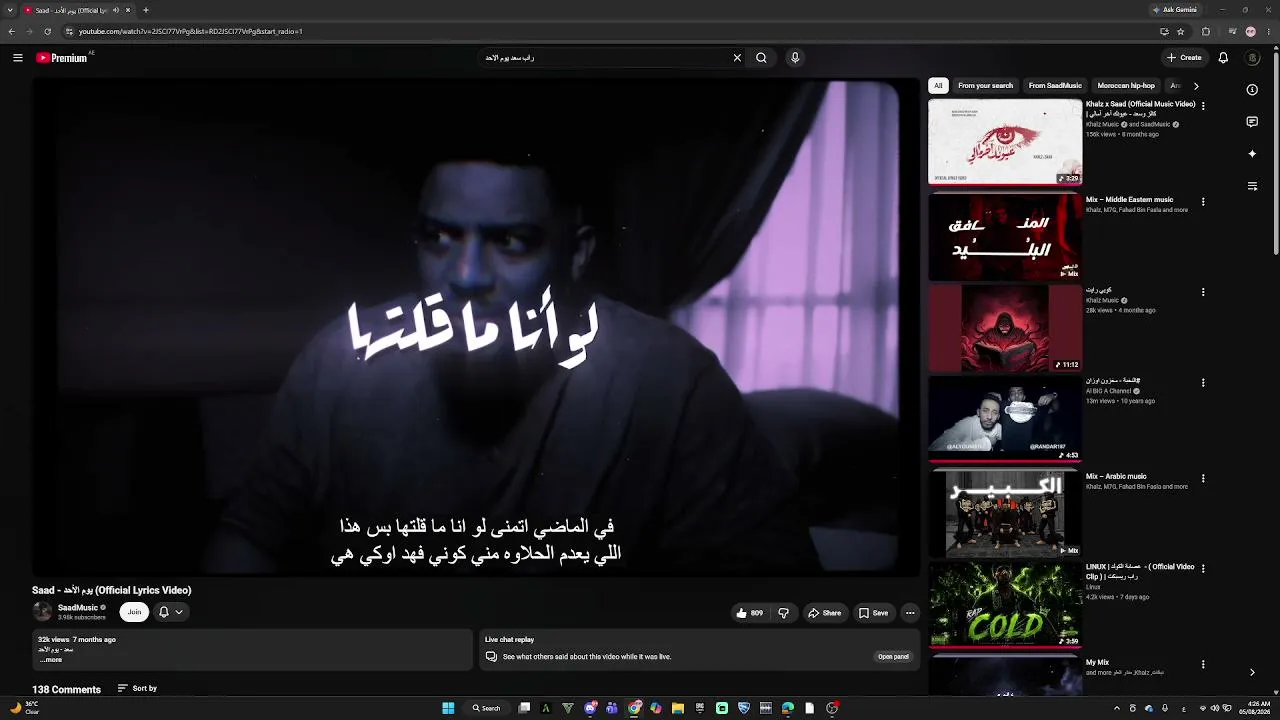Open the 11:12 Khalz Music video thumbnail
1280x720 pixels.
tap(1005, 328)
